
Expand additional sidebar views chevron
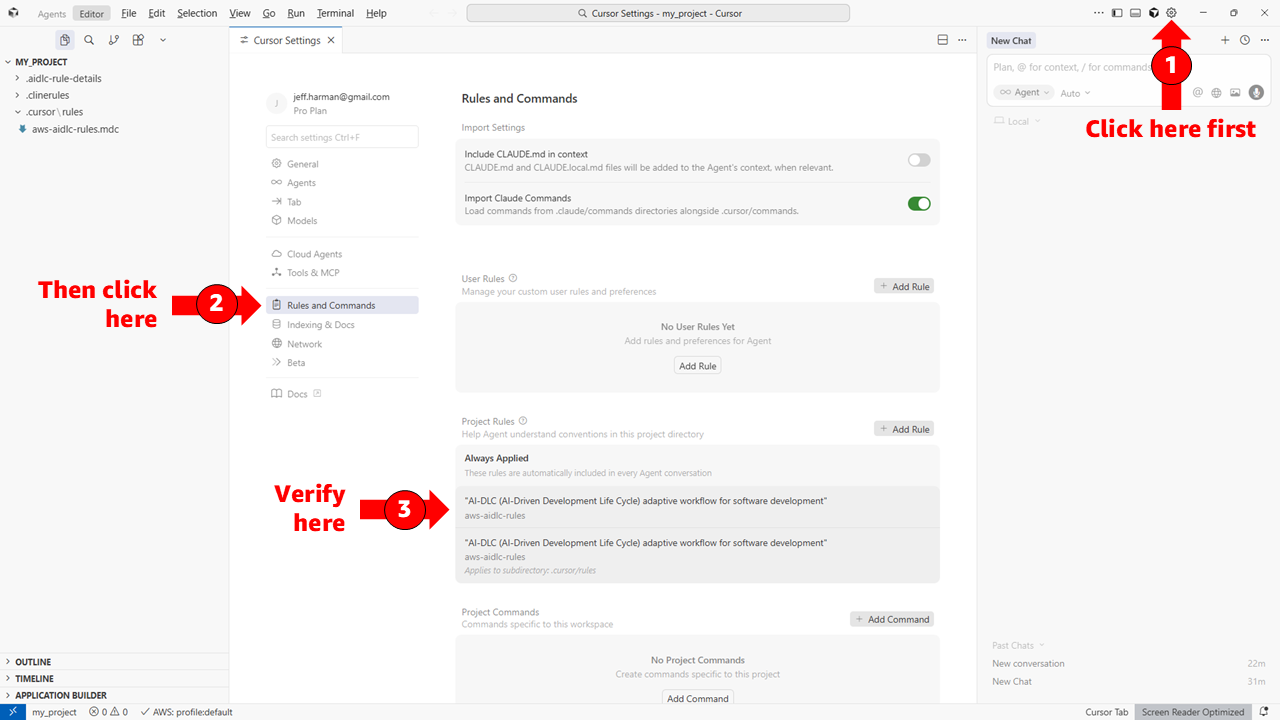[x=163, y=40]
